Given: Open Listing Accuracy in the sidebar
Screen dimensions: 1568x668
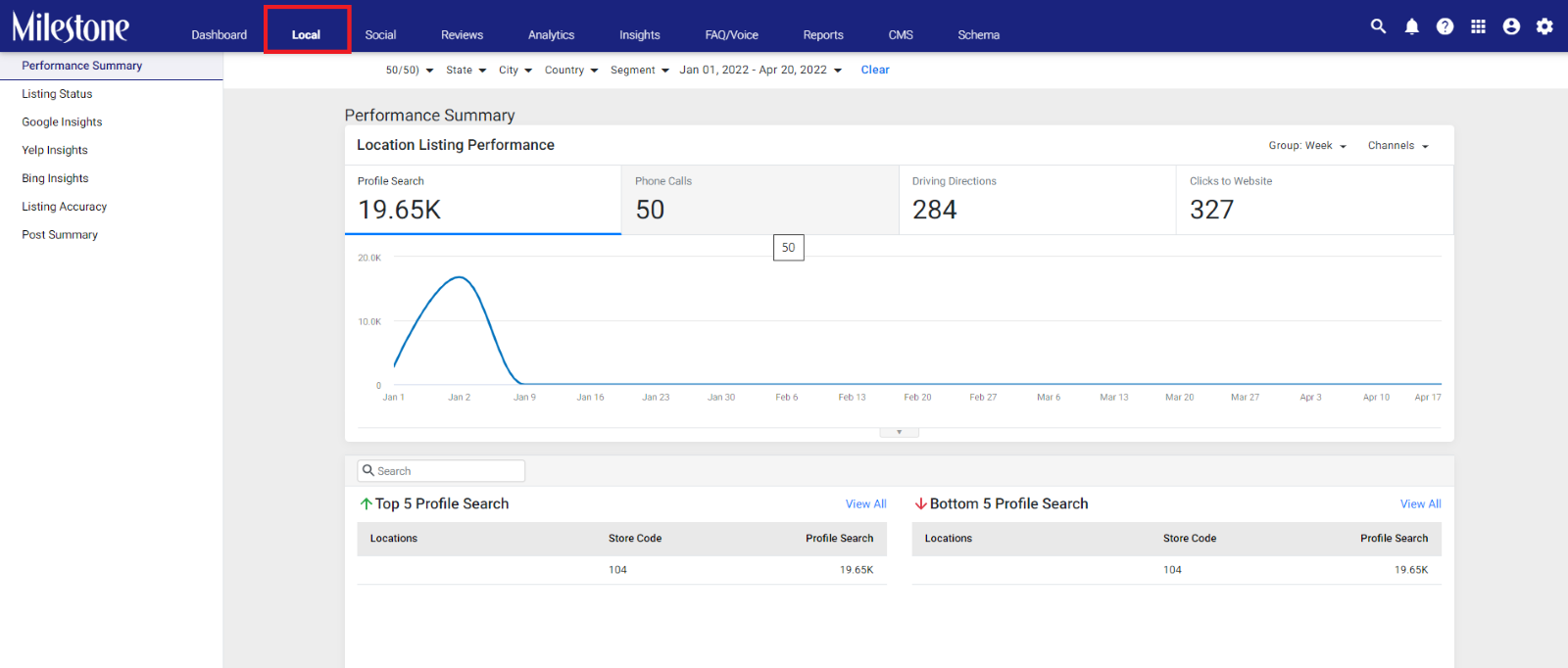Looking at the screenshot, I should 65,207.
